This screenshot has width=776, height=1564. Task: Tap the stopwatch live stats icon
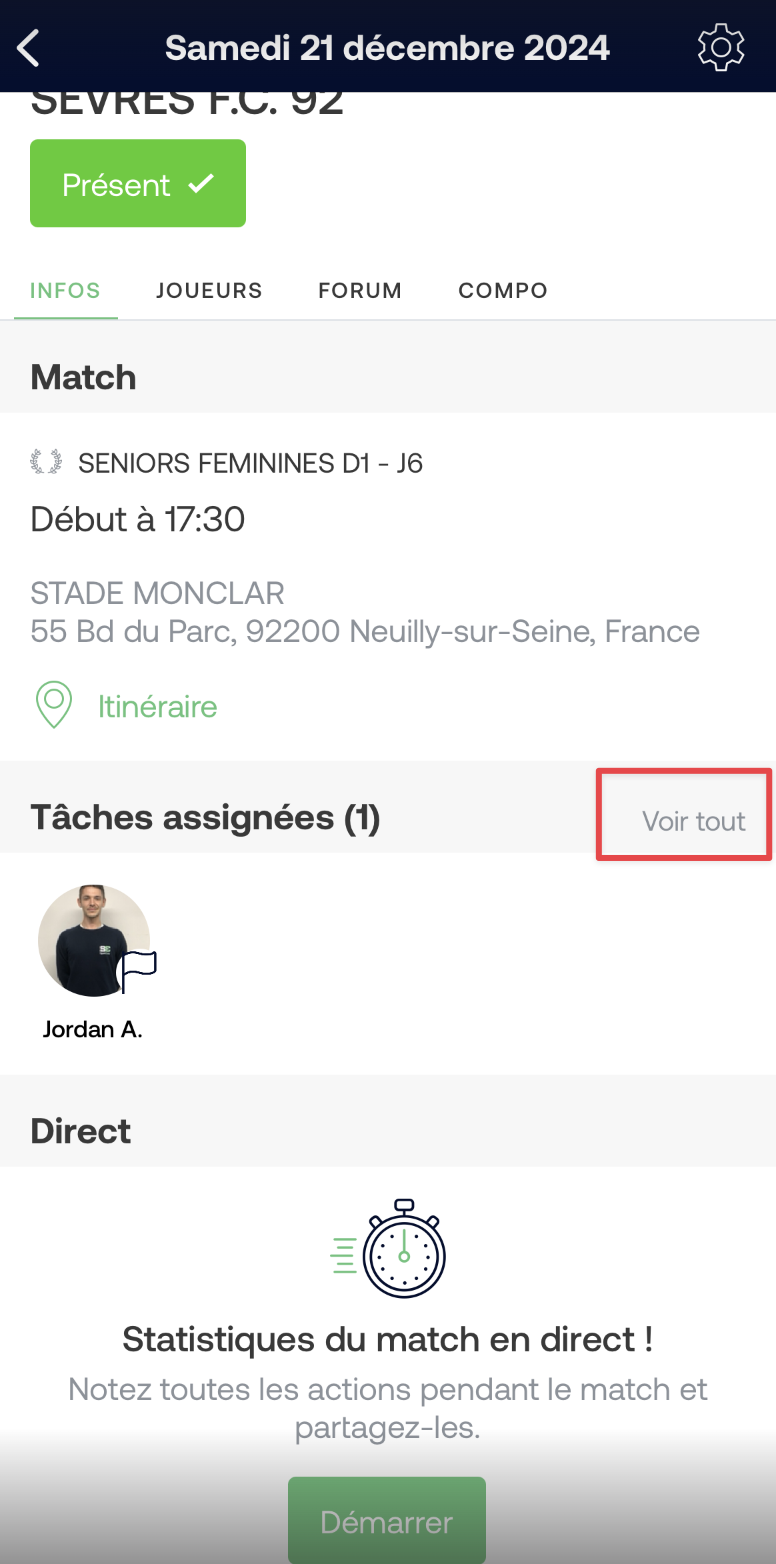(x=389, y=1249)
